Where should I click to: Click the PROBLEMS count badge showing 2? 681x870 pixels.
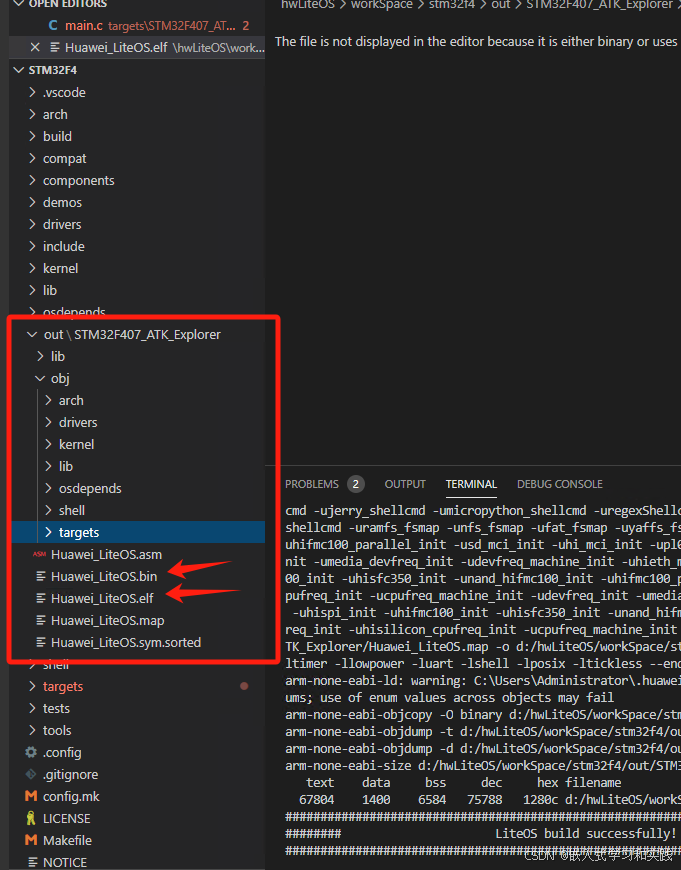point(356,484)
